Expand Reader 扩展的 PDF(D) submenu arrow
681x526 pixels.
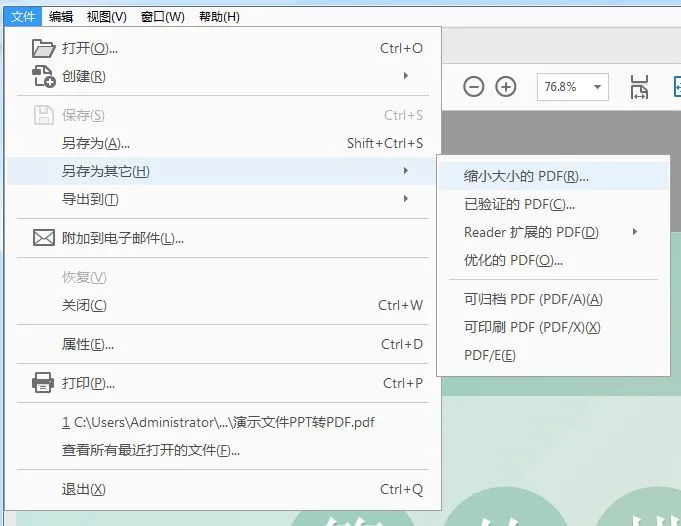pyautogui.click(x=635, y=232)
